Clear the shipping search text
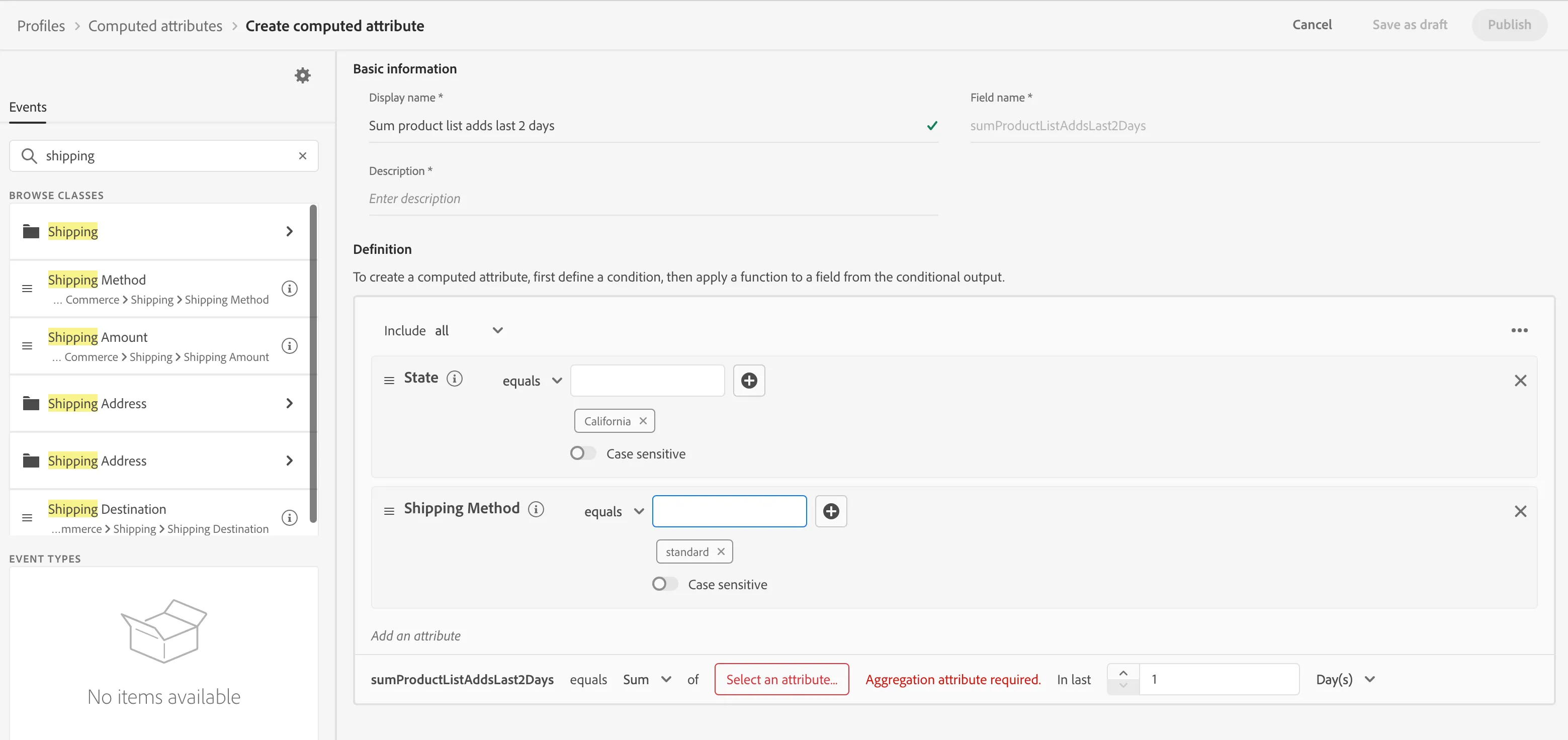The image size is (1568, 740). (303, 156)
